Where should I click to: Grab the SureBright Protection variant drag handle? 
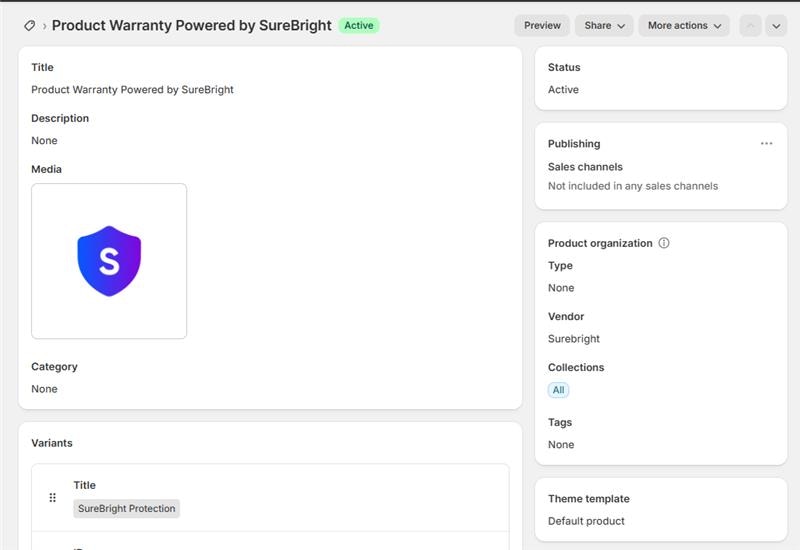tap(53, 497)
